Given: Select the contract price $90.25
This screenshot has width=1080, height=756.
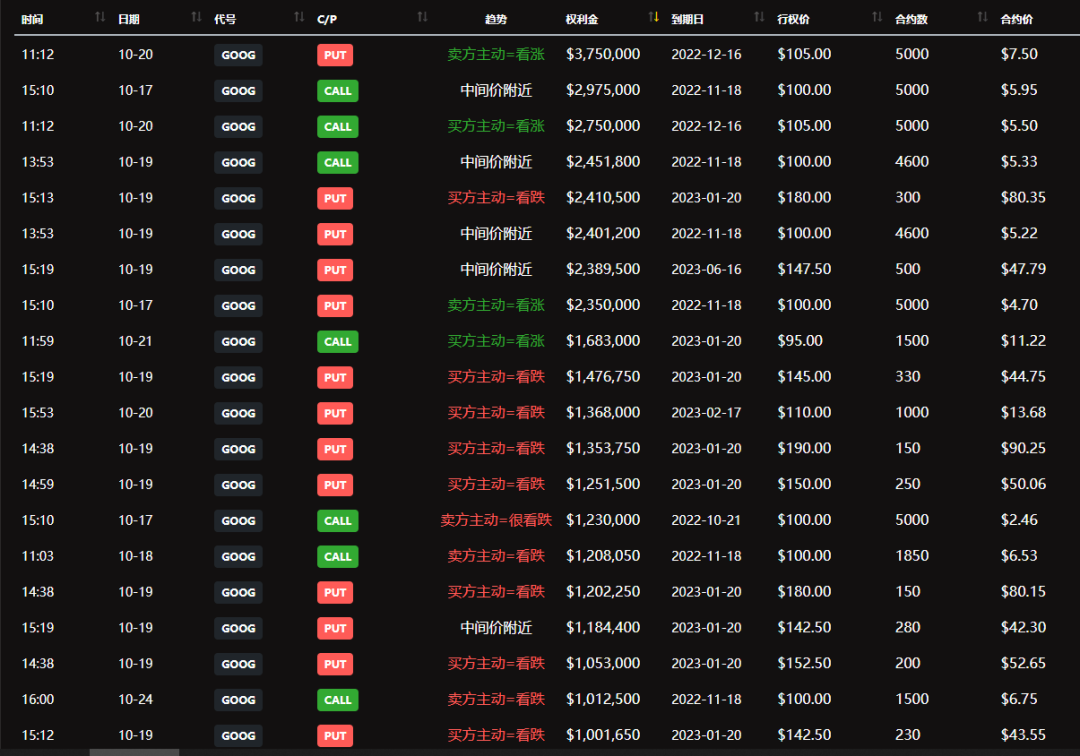Looking at the screenshot, I should 1023,448.
